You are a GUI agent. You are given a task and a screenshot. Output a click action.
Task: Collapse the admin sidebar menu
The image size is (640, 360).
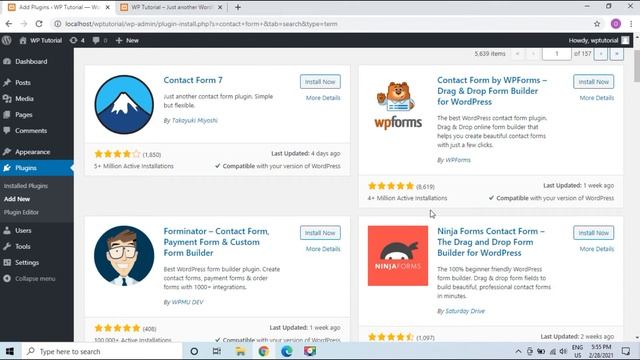pos(35,279)
